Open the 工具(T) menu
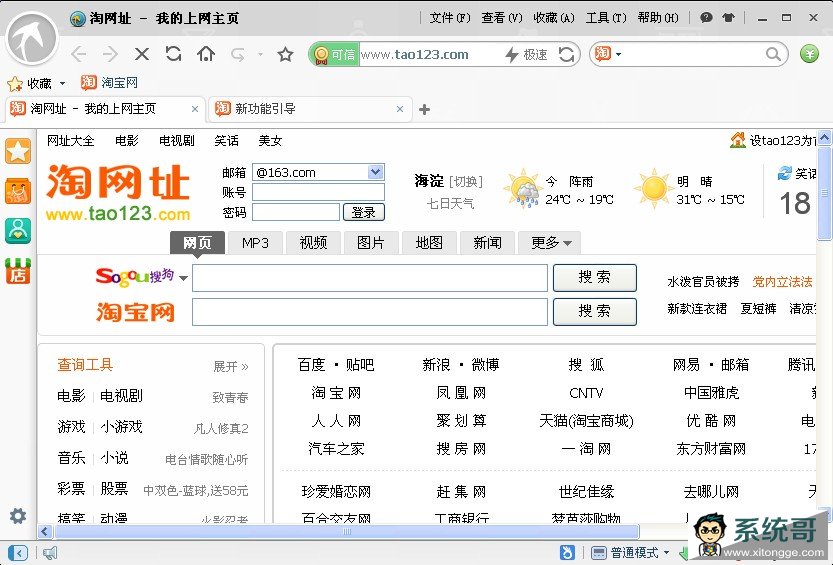833x565 pixels. pyautogui.click(x=606, y=18)
